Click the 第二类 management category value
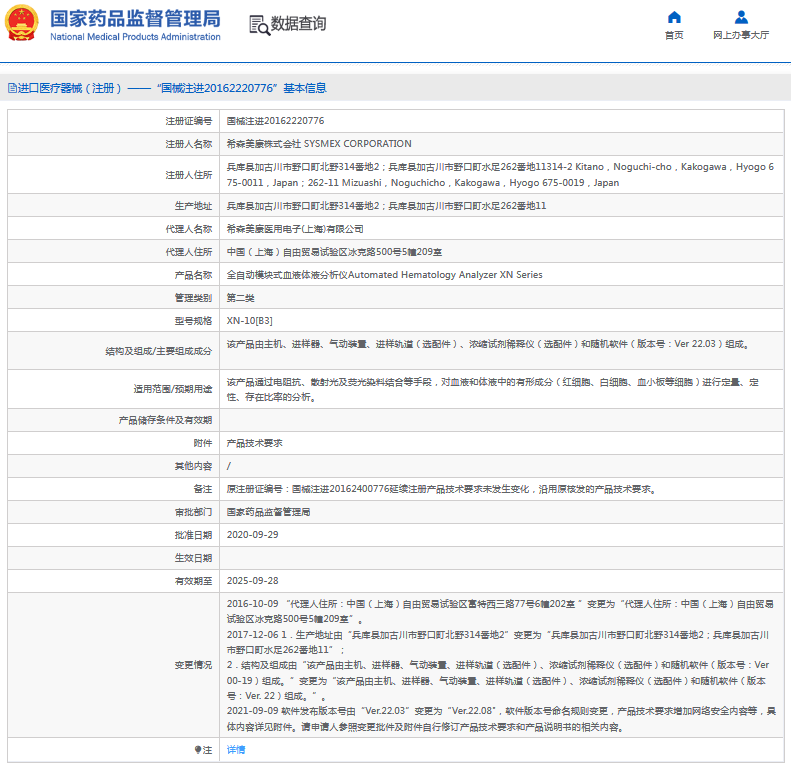This screenshot has width=791, height=766. (x=241, y=298)
